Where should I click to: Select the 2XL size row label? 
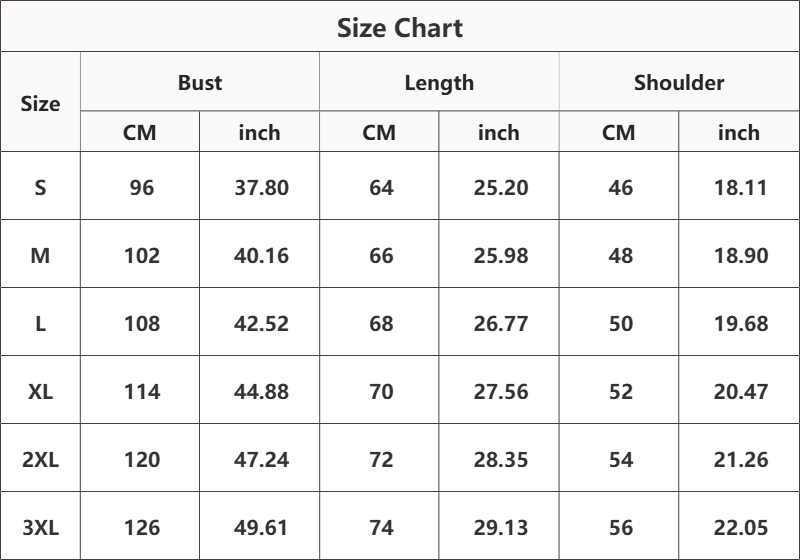(40, 458)
